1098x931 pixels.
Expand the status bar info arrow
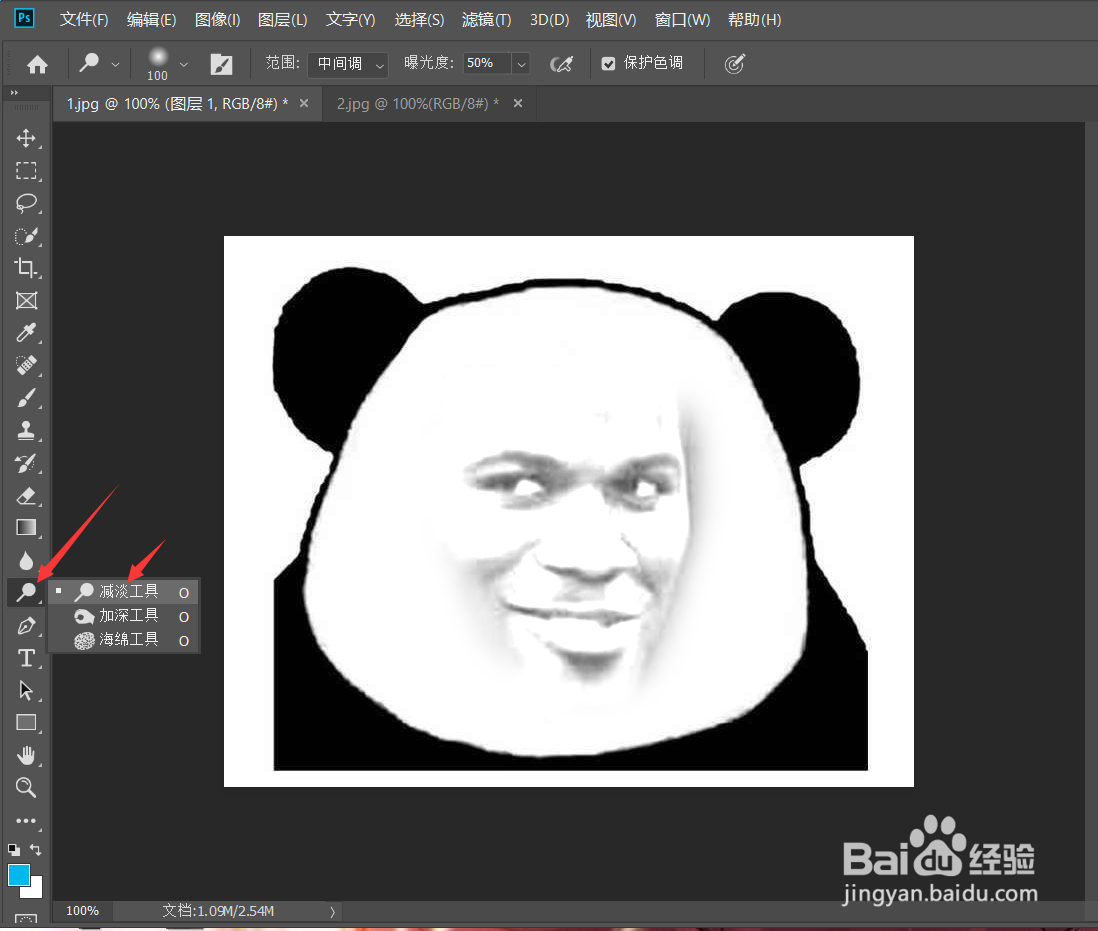click(333, 911)
